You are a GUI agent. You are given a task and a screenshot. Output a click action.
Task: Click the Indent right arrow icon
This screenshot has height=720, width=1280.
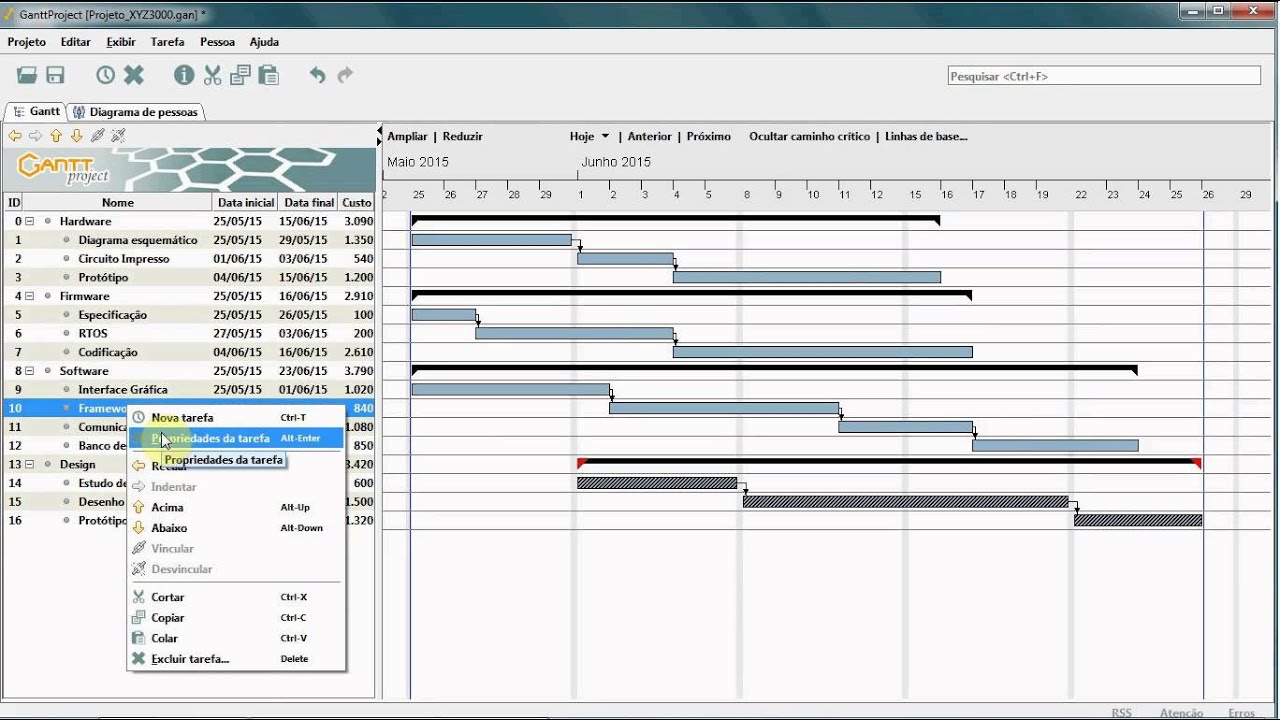point(35,136)
